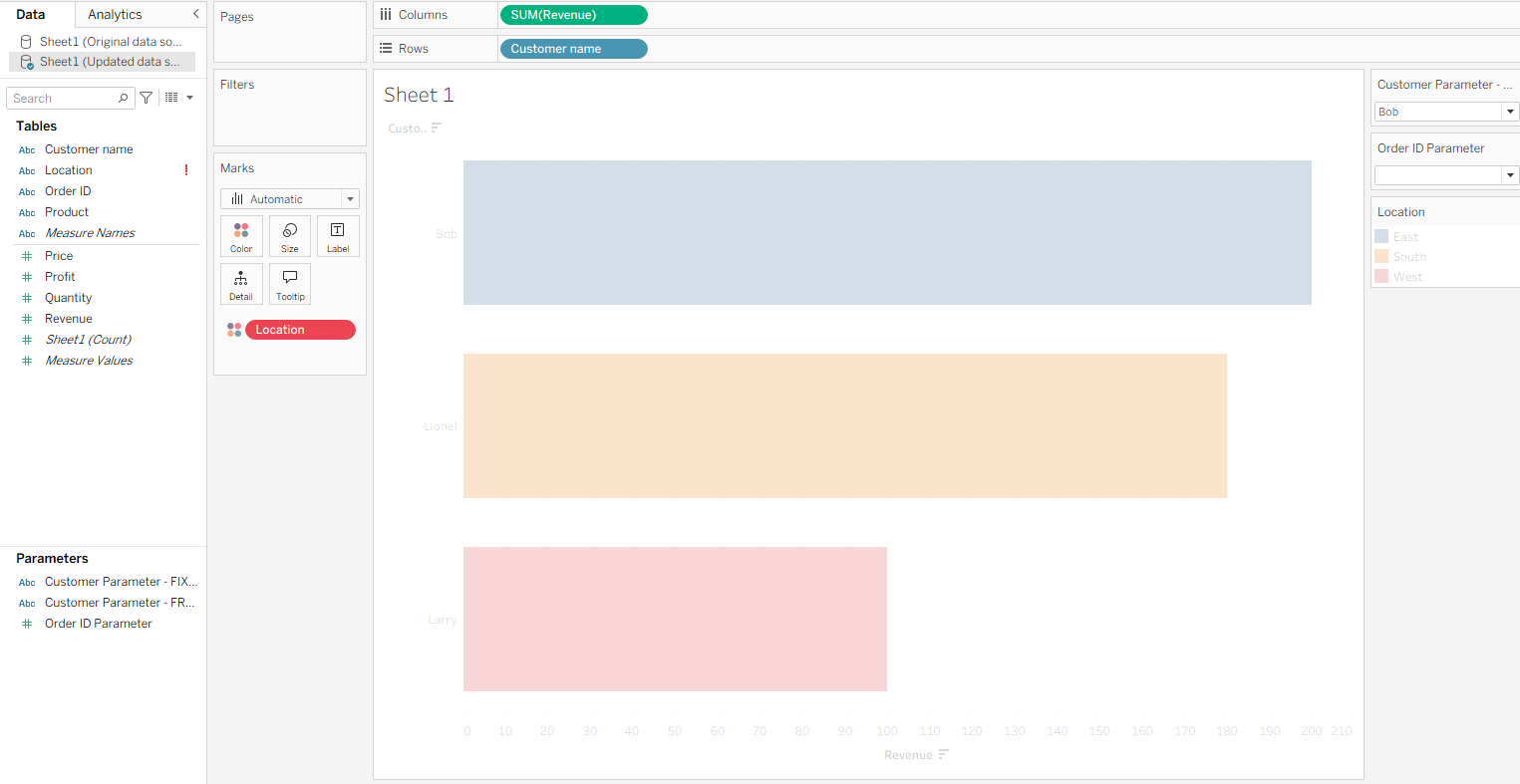Viewport: 1520px width, 784px height.
Task: Select the Product field
Action: point(67,212)
